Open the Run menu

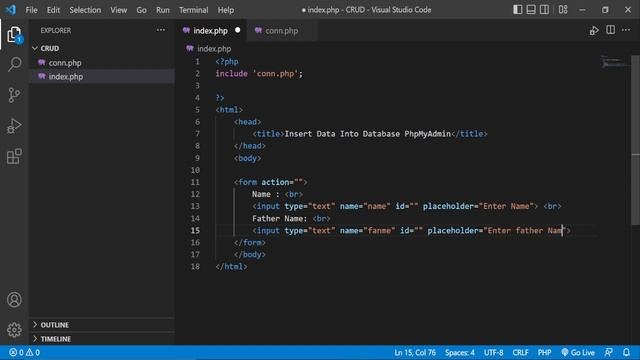click(162, 10)
